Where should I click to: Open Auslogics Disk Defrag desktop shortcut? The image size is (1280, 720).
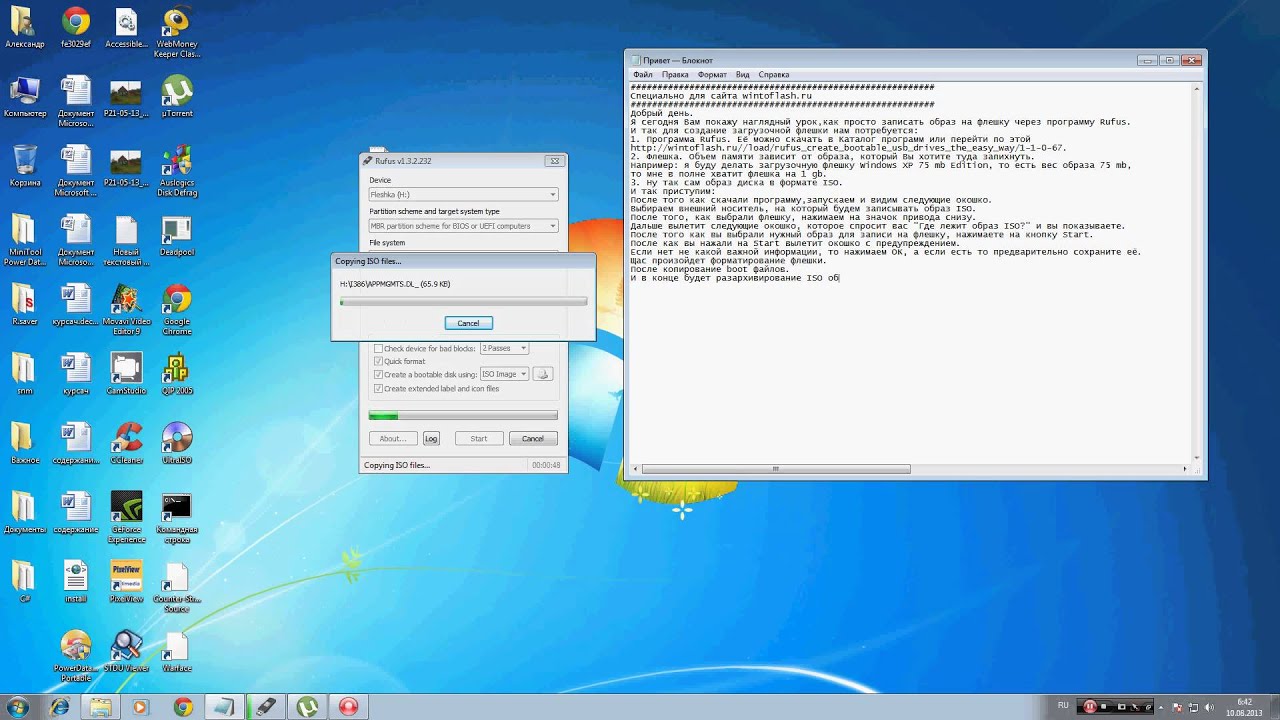[x=177, y=171]
